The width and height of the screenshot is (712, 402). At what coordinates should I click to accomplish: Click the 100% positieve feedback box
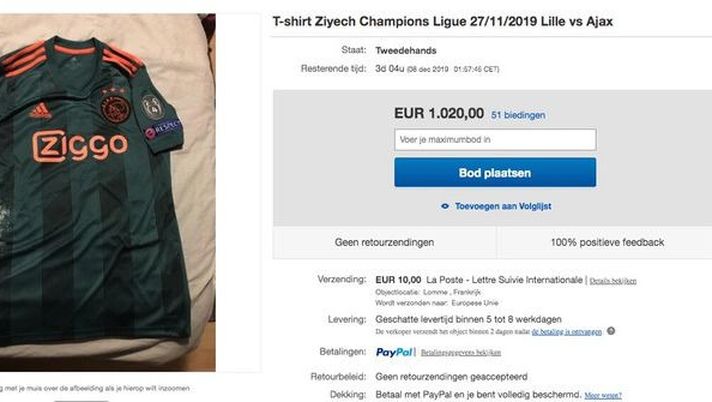[x=607, y=243]
